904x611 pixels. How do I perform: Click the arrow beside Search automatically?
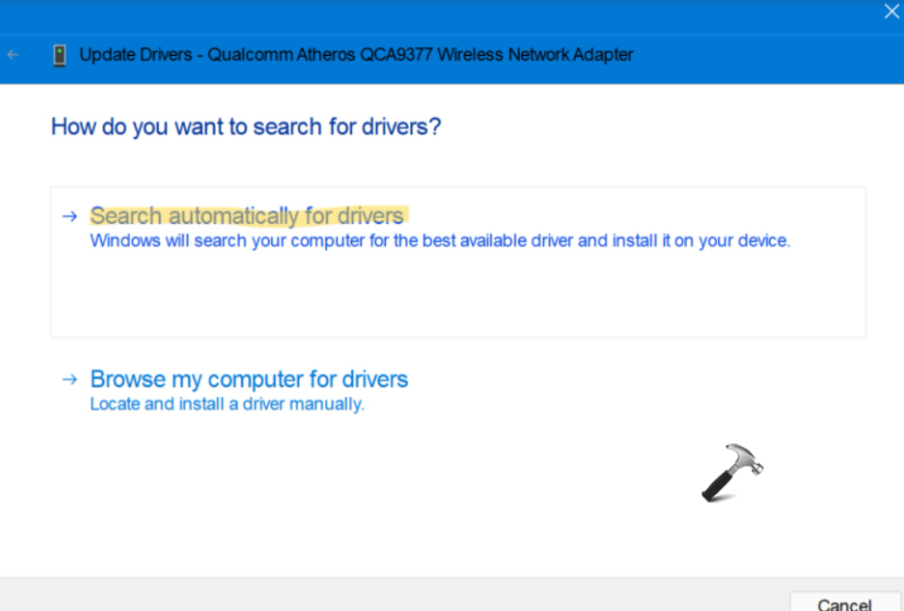(69, 216)
